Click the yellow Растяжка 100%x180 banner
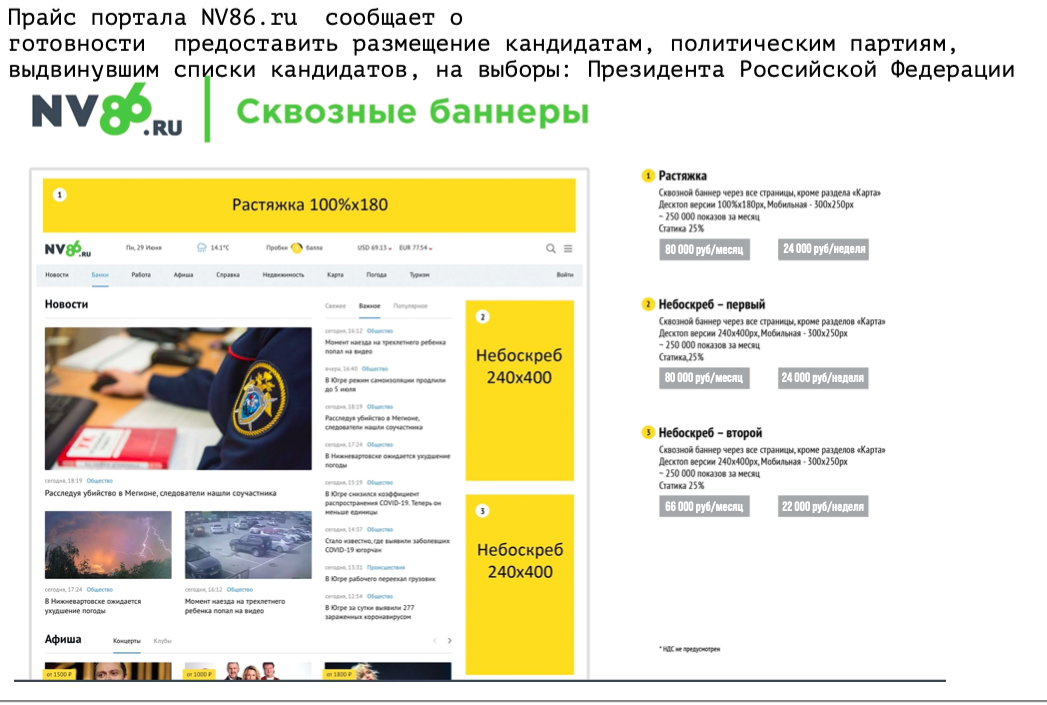This screenshot has width=1047, height=705. (309, 205)
